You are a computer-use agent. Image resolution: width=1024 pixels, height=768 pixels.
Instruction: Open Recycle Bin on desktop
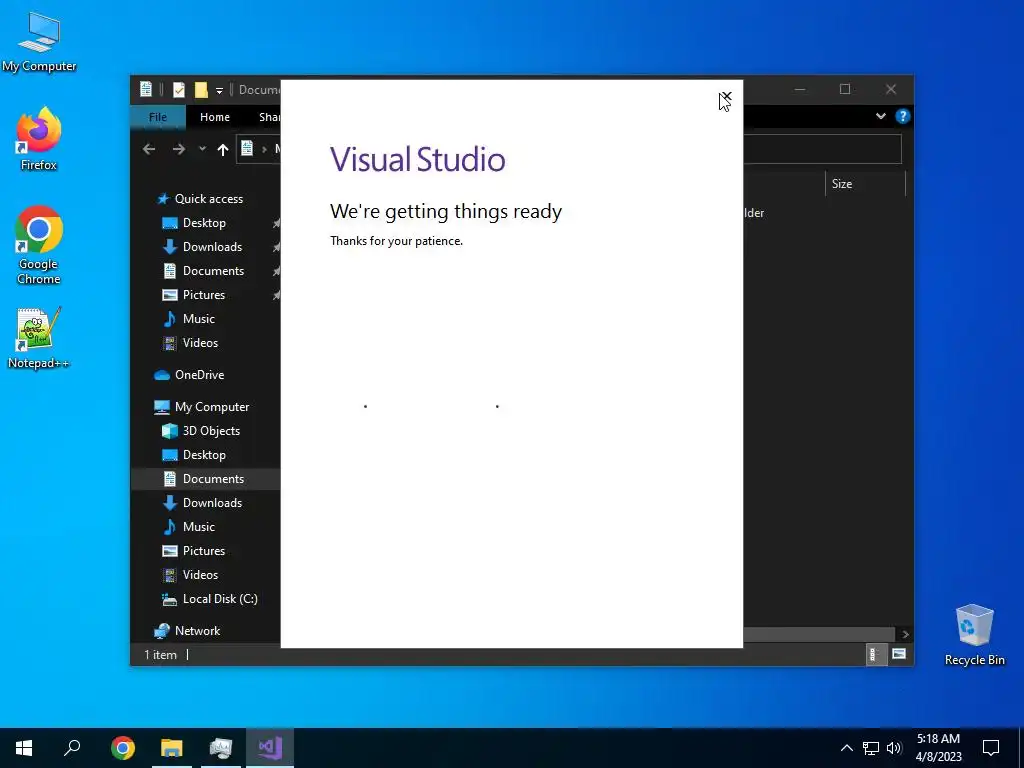[974, 635]
